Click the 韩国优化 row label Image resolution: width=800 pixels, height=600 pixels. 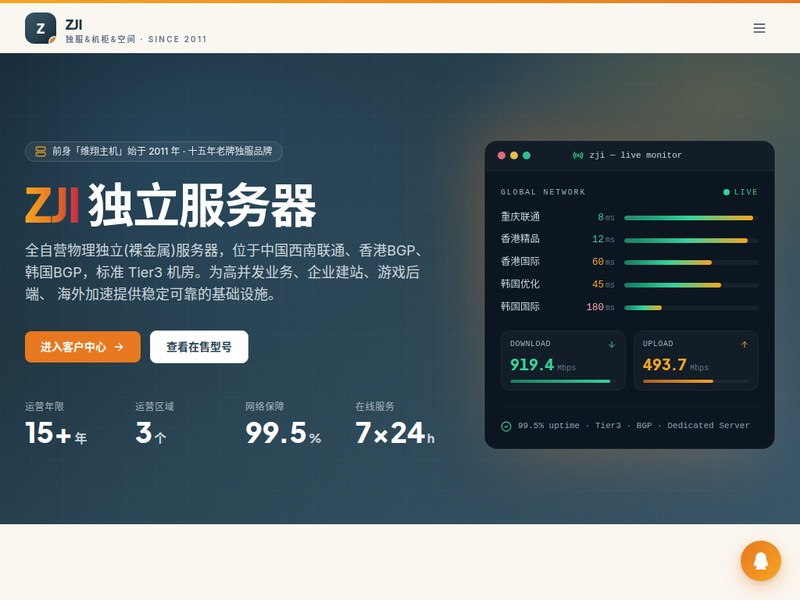(x=520, y=284)
